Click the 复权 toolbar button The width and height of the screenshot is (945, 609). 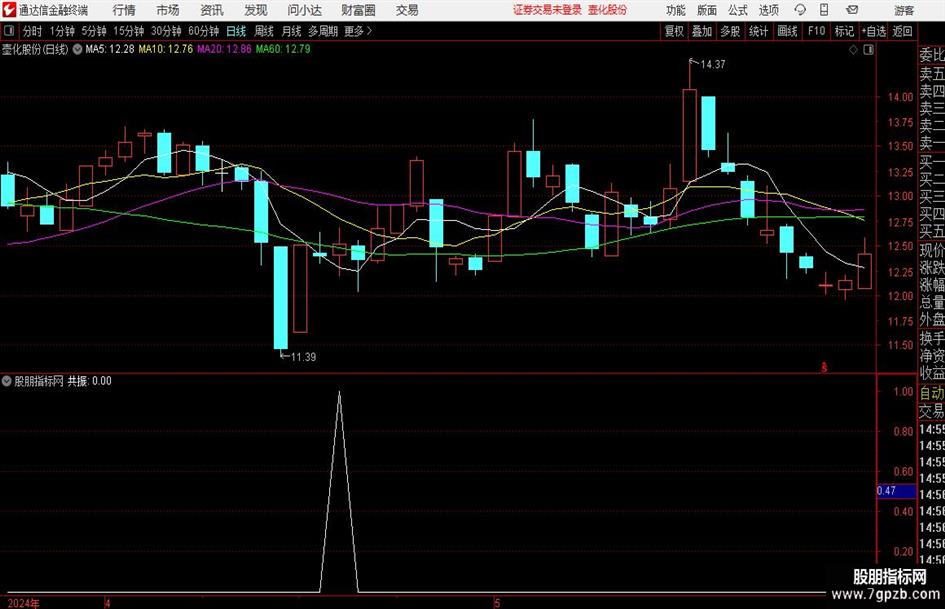(x=674, y=31)
